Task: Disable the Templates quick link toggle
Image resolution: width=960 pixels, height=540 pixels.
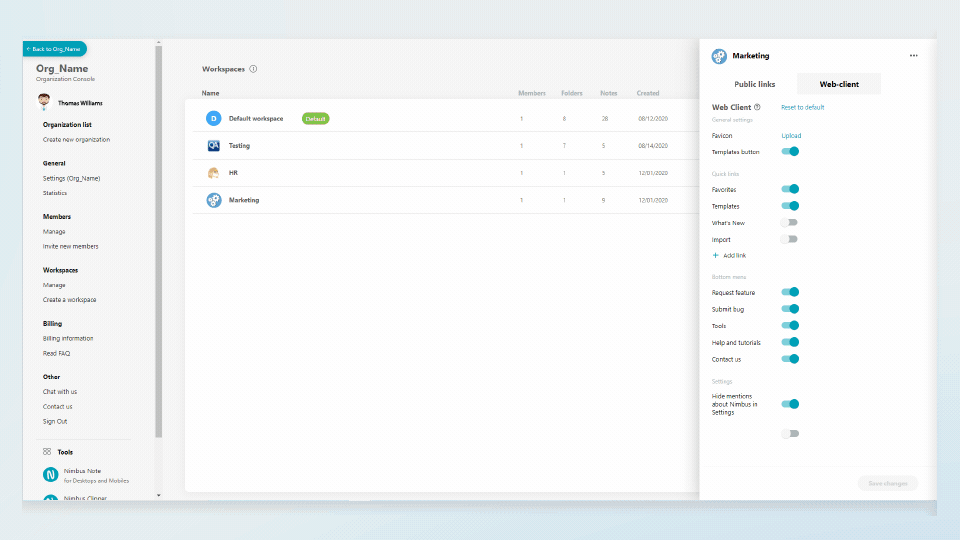Action: click(790, 206)
